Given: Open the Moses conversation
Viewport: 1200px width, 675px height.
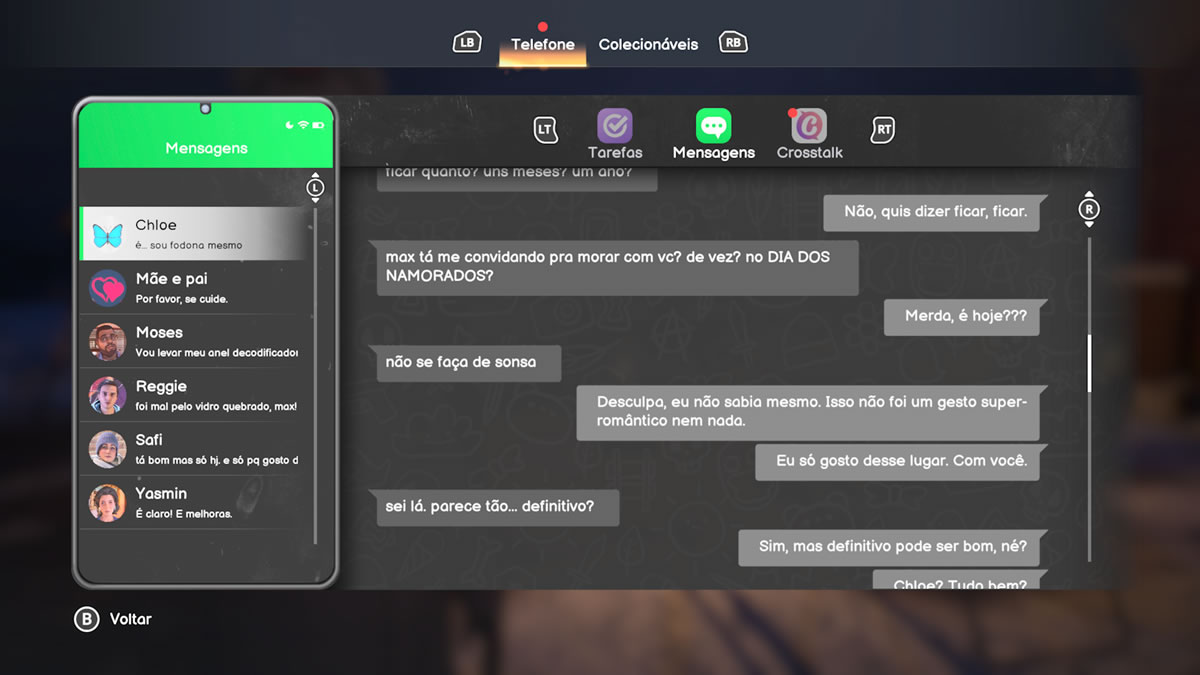Looking at the screenshot, I should click(195, 341).
